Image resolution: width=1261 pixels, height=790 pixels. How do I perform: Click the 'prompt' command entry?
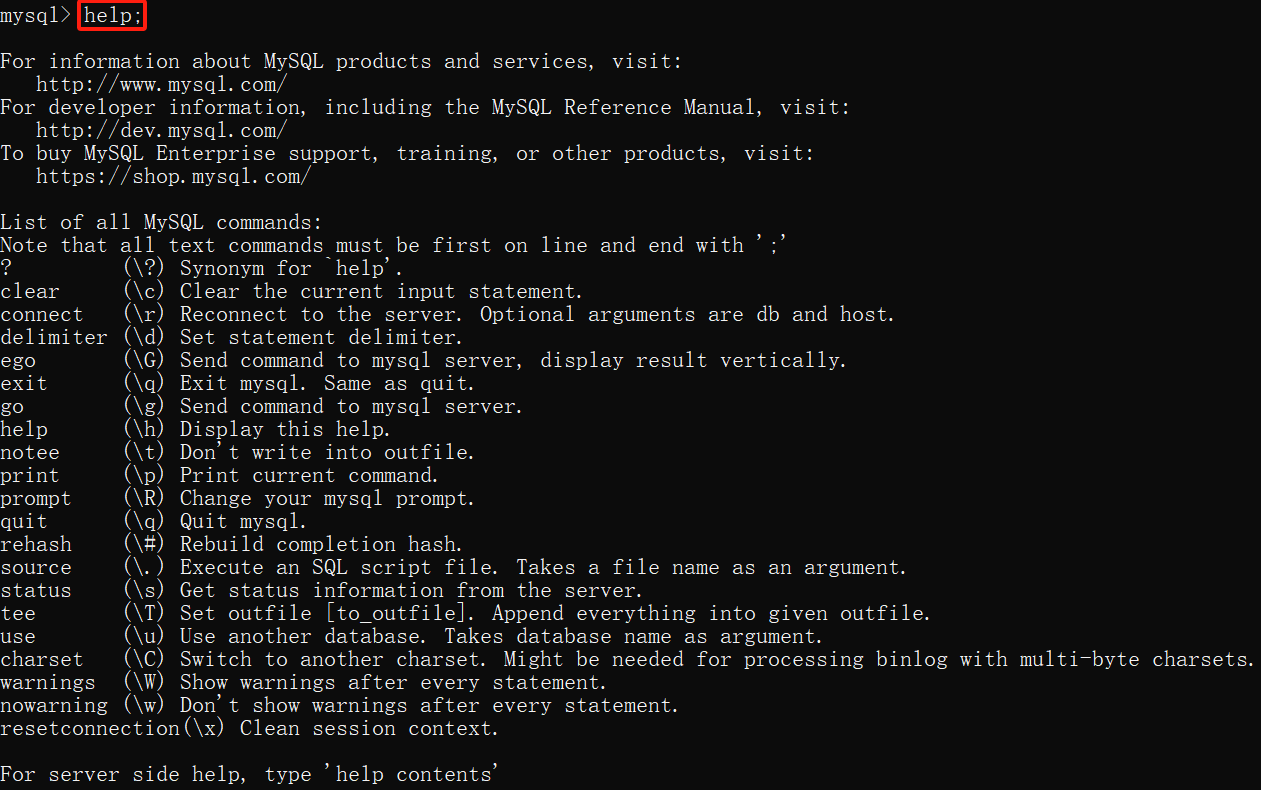pos(36,499)
